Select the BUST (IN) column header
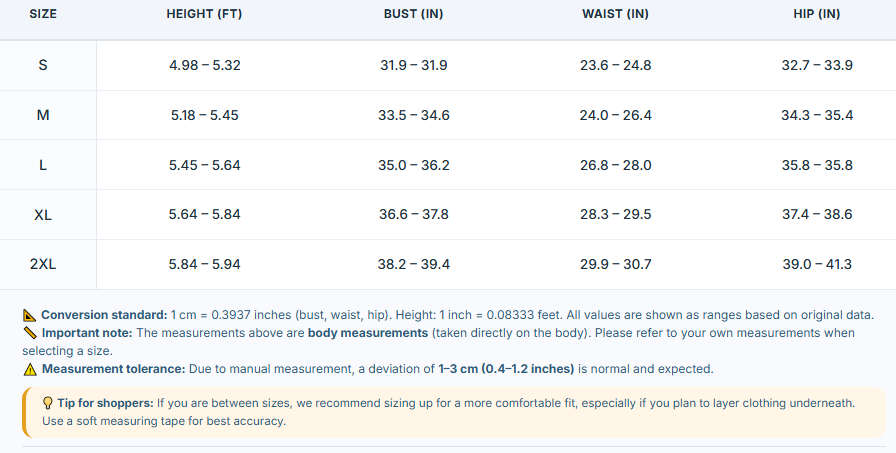The height and width of the screenshot is (453, 896). (x=413, y=14)
